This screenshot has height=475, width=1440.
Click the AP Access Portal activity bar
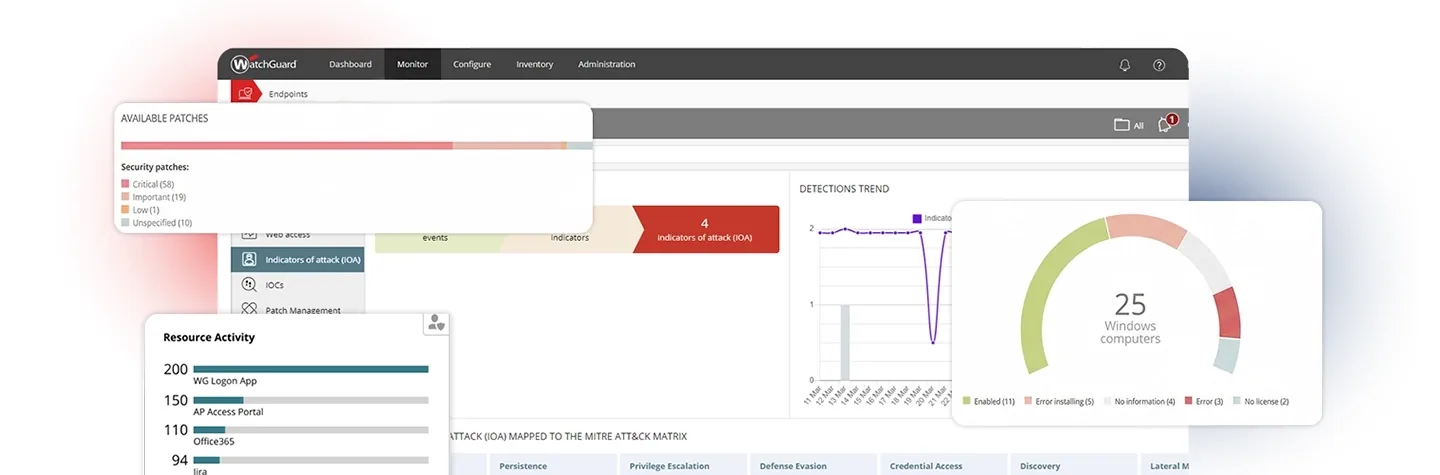tap(311, 400)
